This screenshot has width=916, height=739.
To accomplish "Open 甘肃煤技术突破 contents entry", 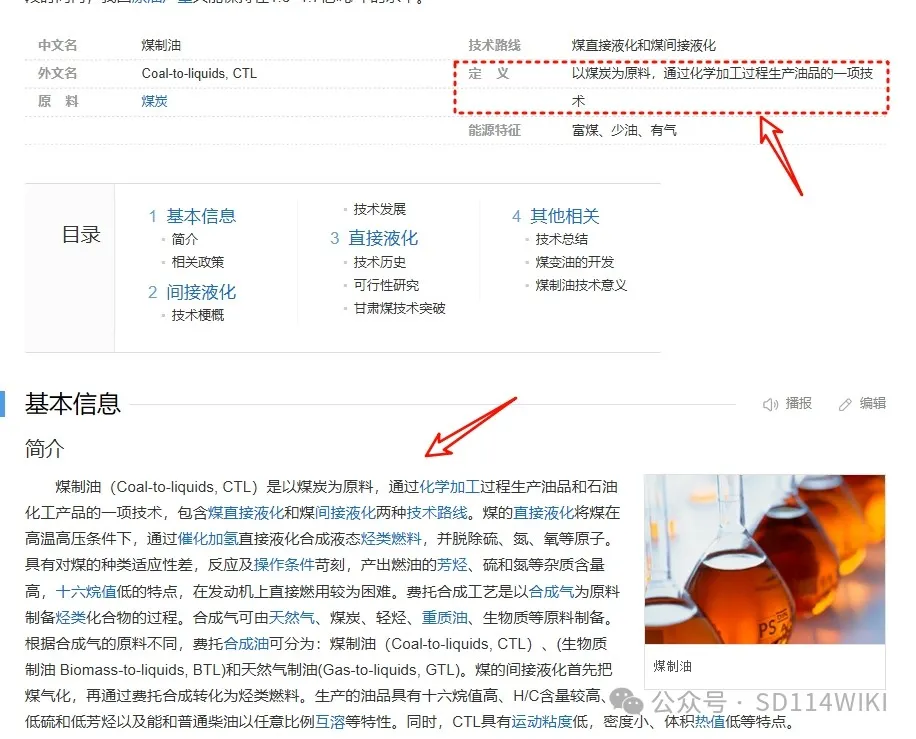I will [x=399, y=308].
